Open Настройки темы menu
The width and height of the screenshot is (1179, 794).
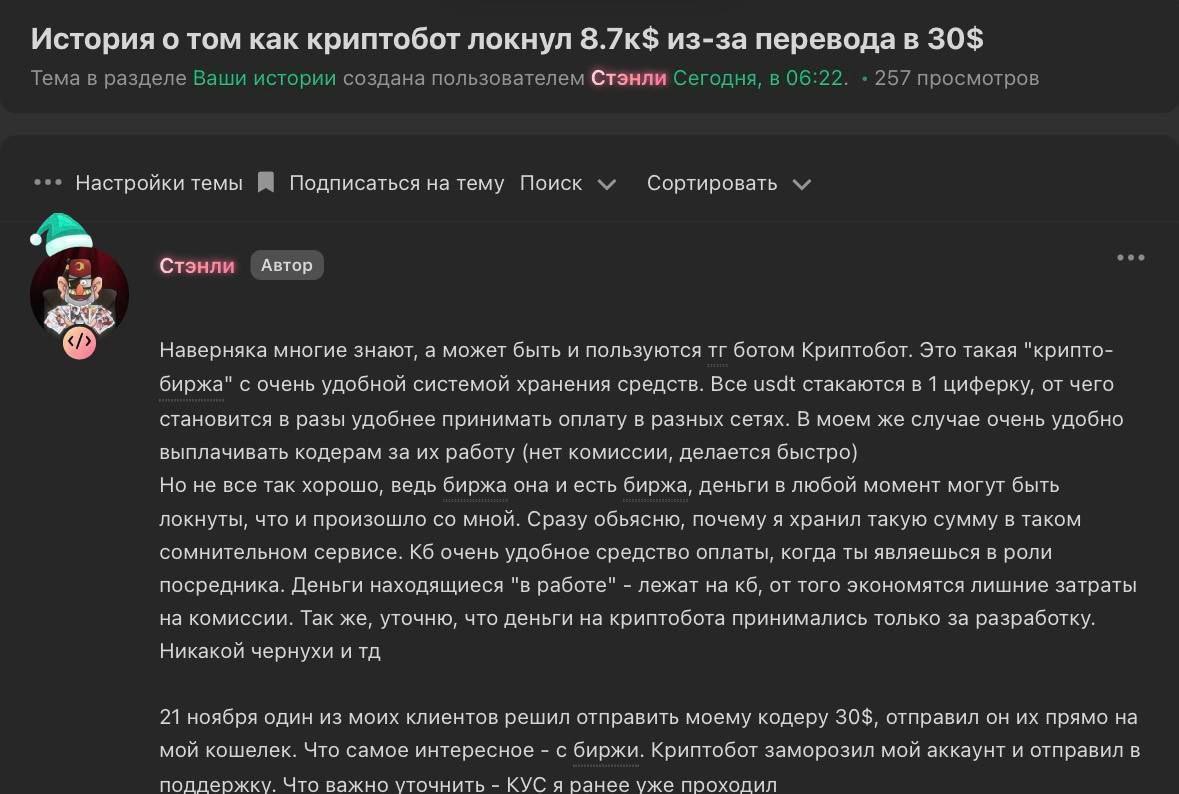(x=159, y=183)
